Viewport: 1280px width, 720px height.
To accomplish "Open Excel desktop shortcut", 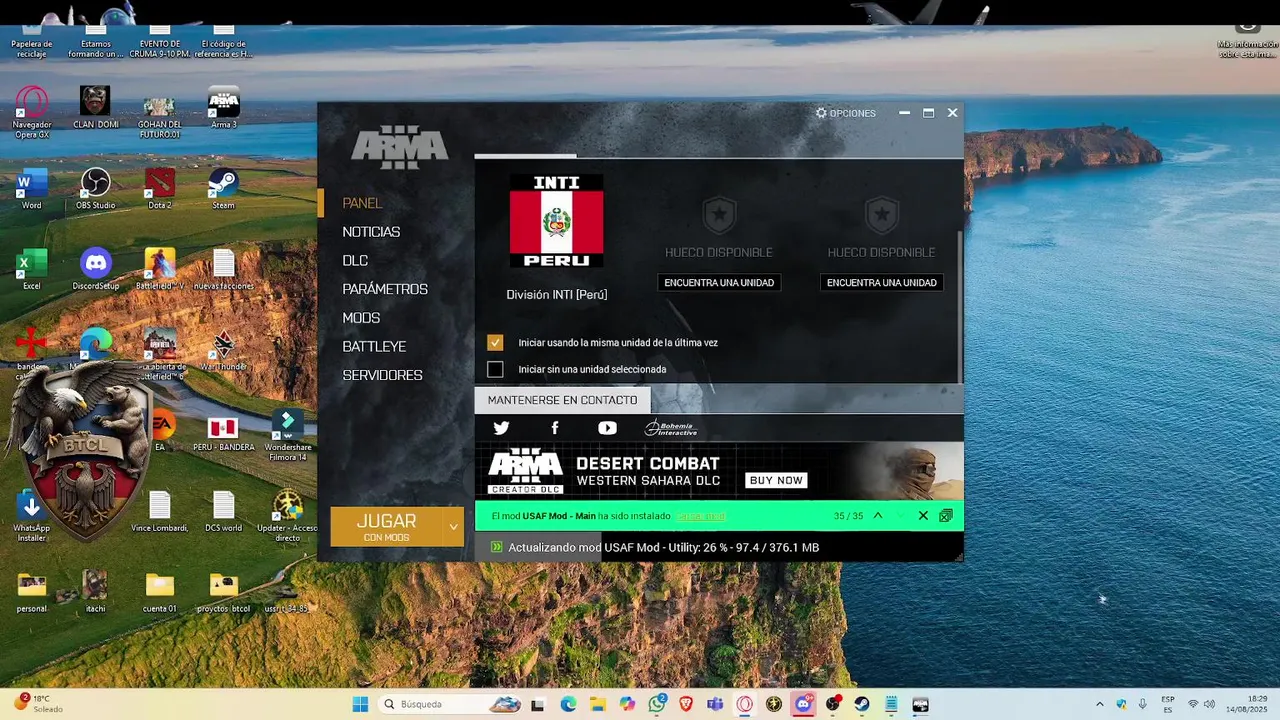I will (32, 270).
